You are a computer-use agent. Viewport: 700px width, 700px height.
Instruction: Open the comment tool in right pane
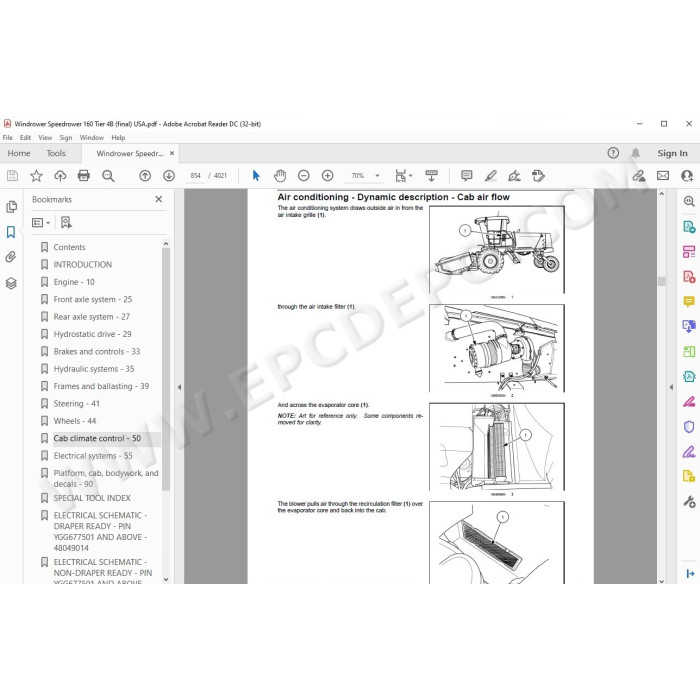coord(689,302)
